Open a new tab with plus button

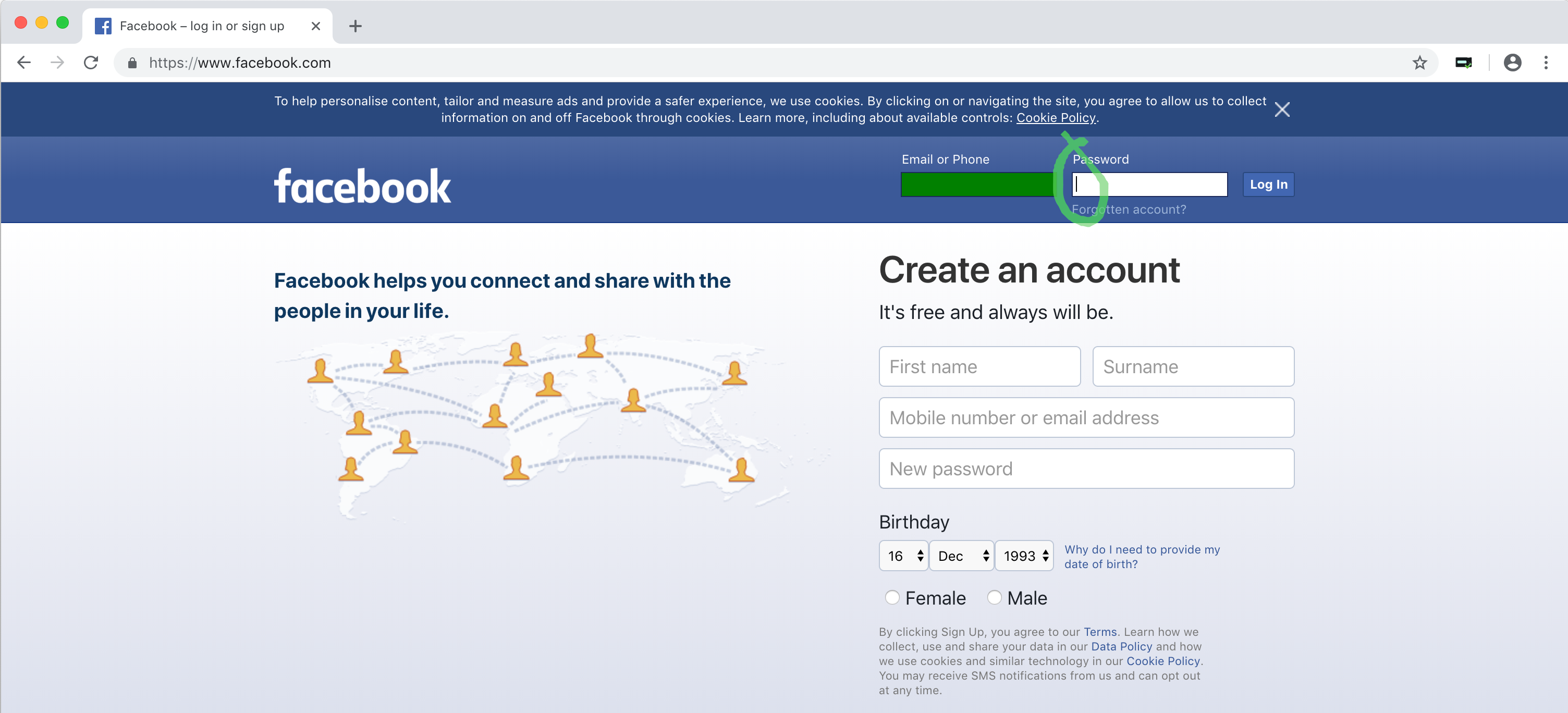point(356,26)
